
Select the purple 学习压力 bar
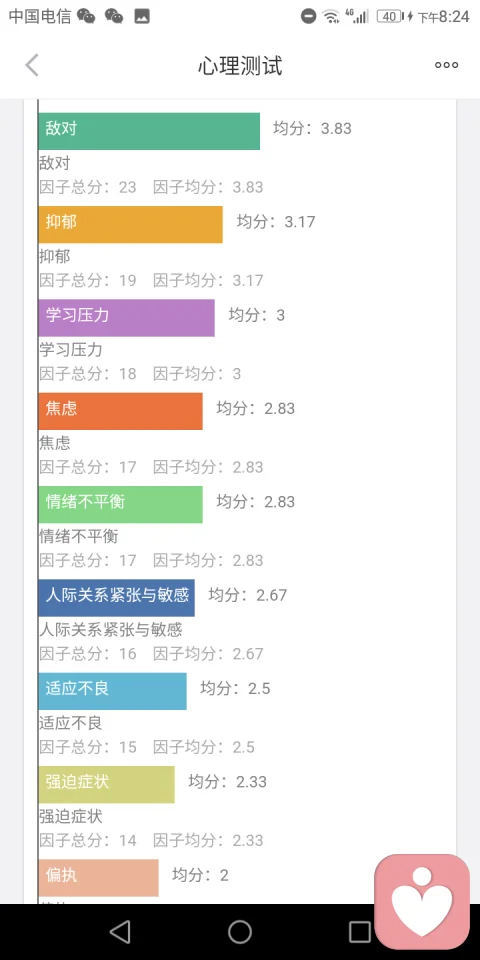point(127,318)
